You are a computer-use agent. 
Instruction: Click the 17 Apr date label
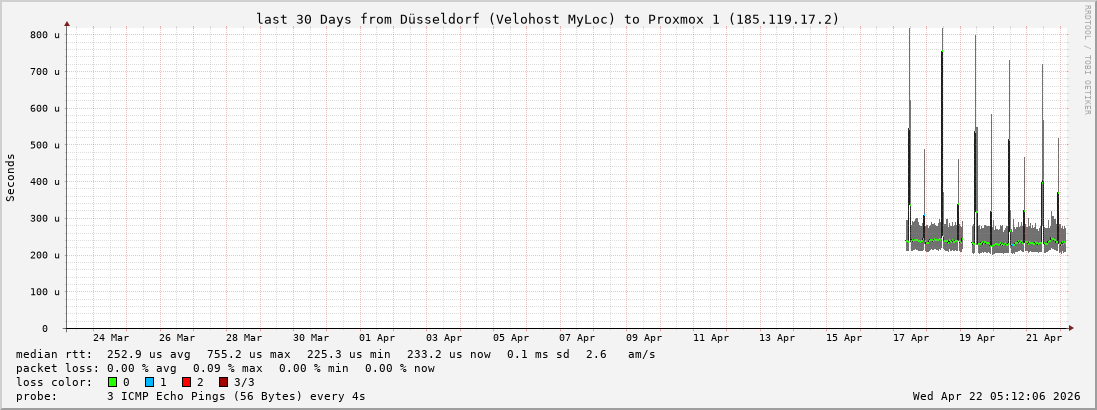coord(911,338)
